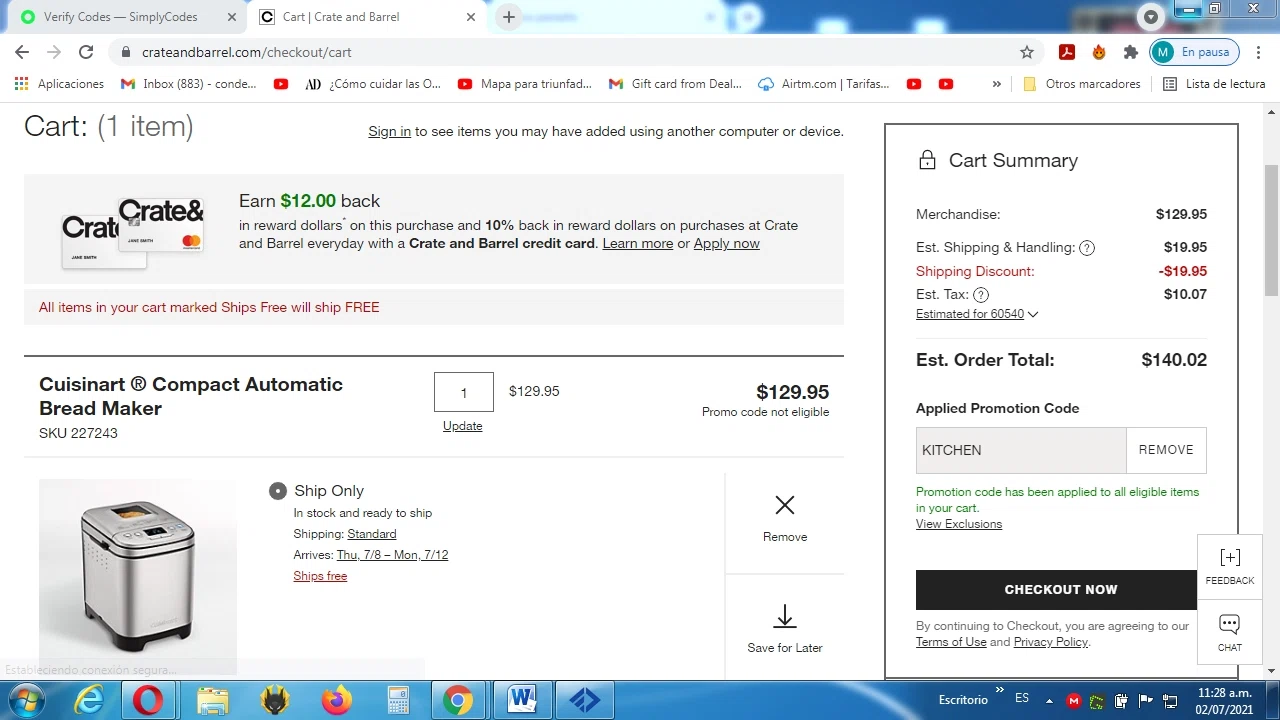Open the Chrome three-dot menu
Screen dimensions: 1280x720
click(x=1256, y=52)
